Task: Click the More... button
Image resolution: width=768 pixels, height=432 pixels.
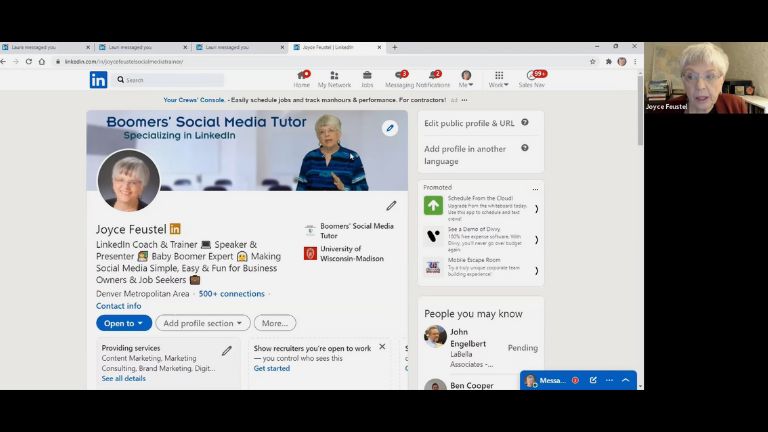Action: [275, 323]
